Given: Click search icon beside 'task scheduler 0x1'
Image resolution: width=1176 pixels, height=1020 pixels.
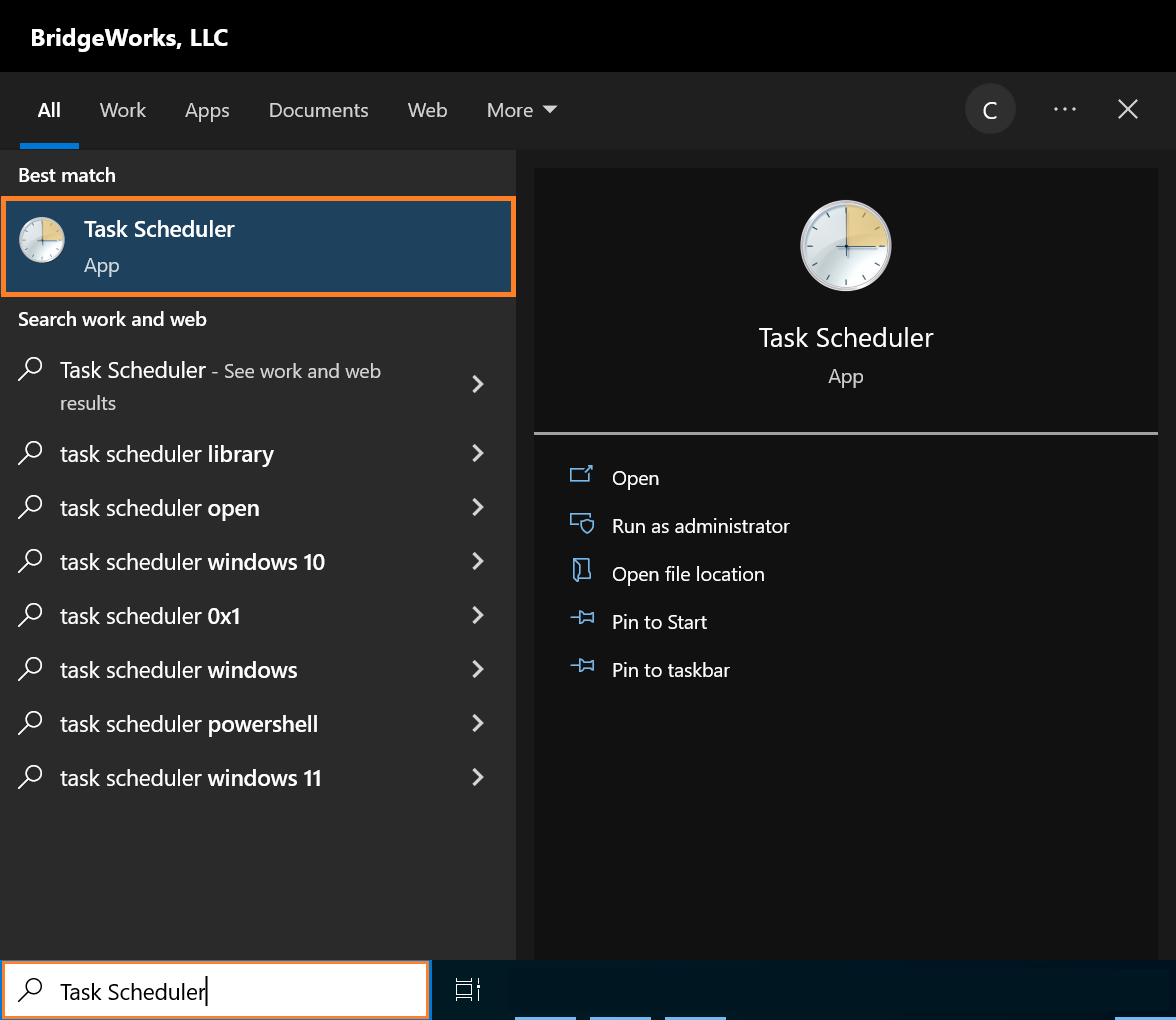Looking at the screenshot, I should [x=30, y=615].
